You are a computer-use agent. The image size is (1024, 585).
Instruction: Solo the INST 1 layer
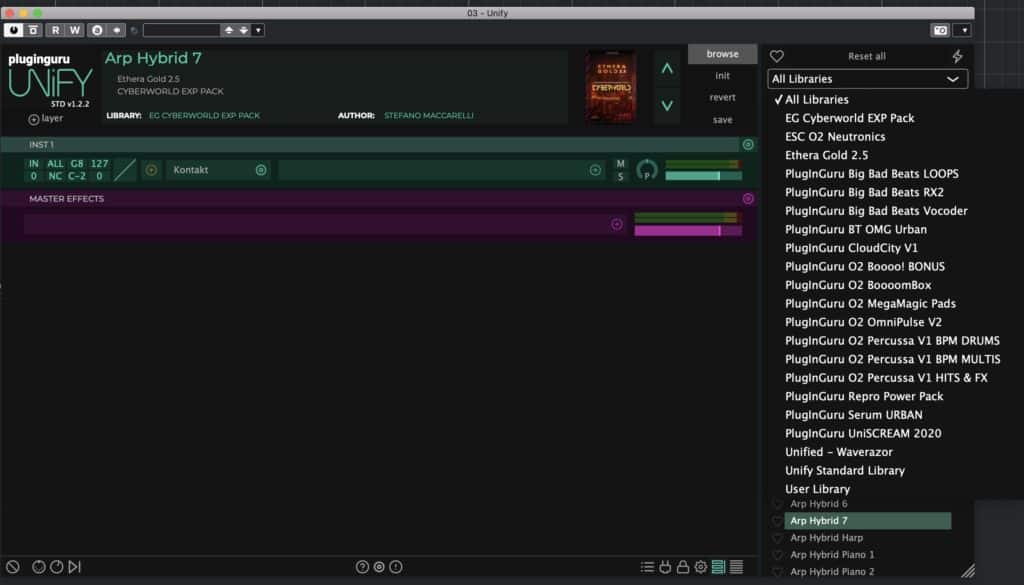tap(620, 177)
